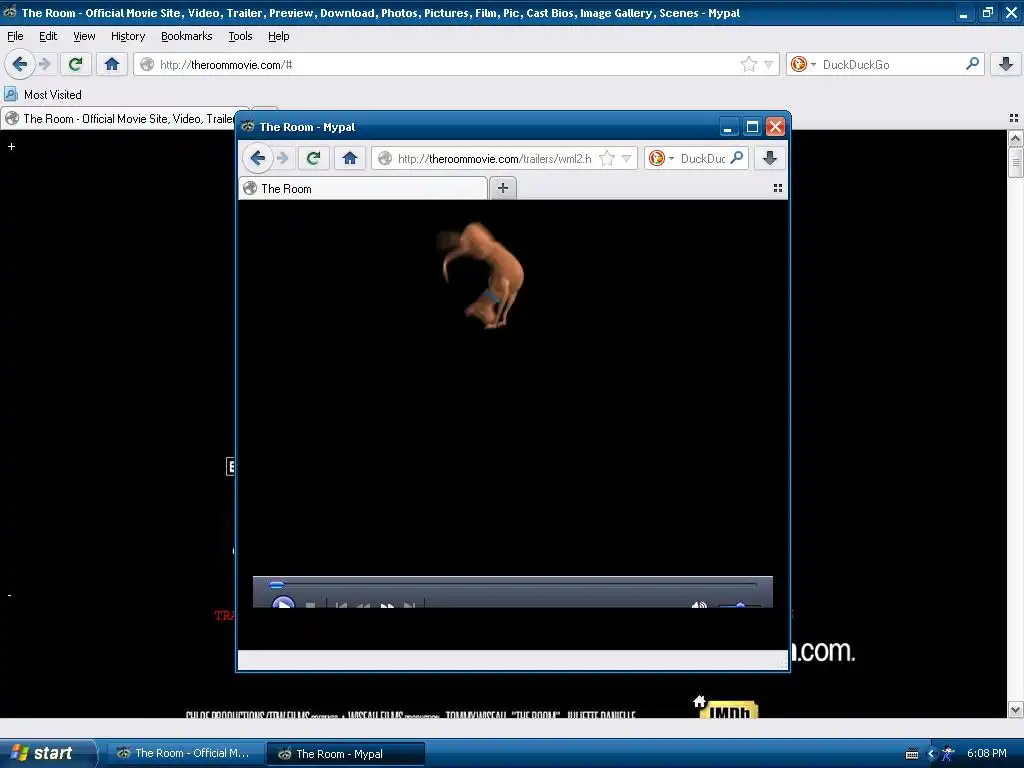Open the search engine selector in the popup
The image size is (1024, 768).
pyautogui.click(x=661, y=158)
